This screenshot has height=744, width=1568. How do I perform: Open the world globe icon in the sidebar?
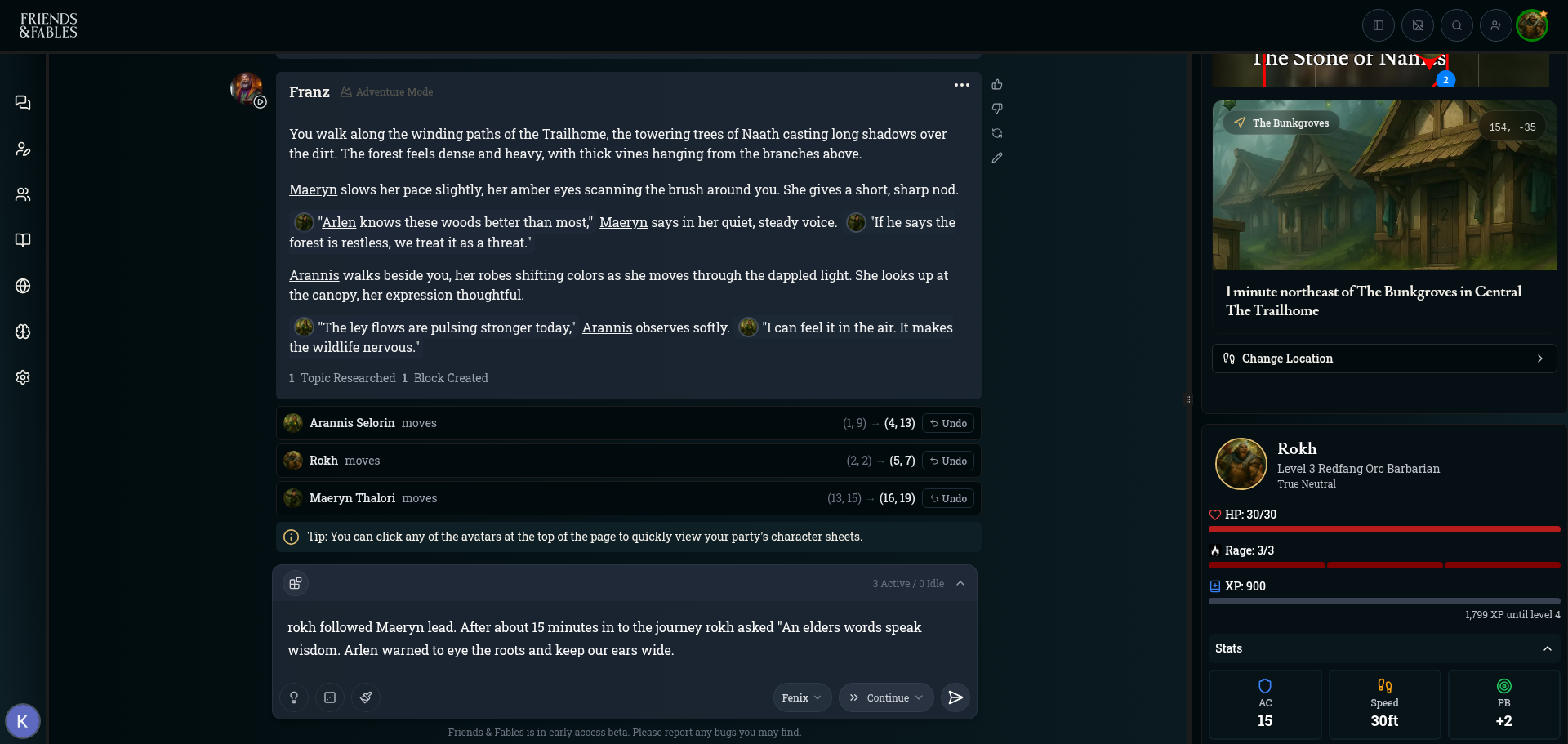(x=23, y=286)
